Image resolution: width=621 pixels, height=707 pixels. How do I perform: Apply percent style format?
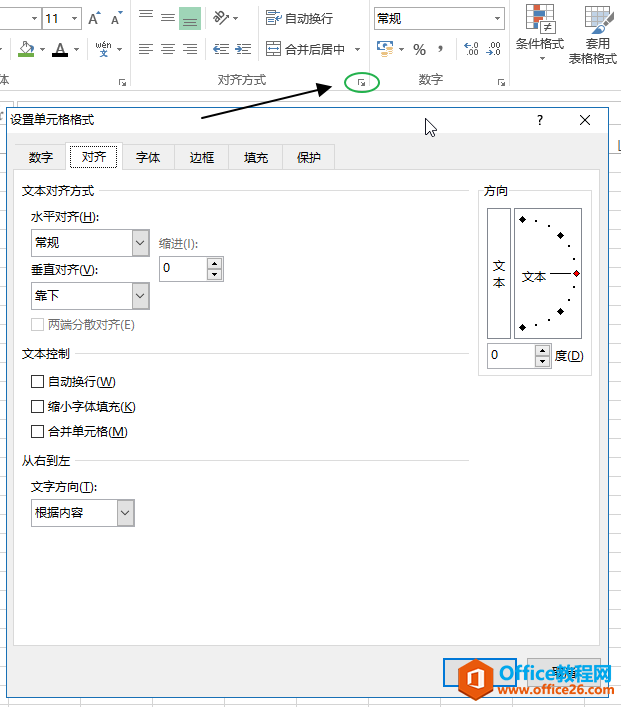(419, 49)
